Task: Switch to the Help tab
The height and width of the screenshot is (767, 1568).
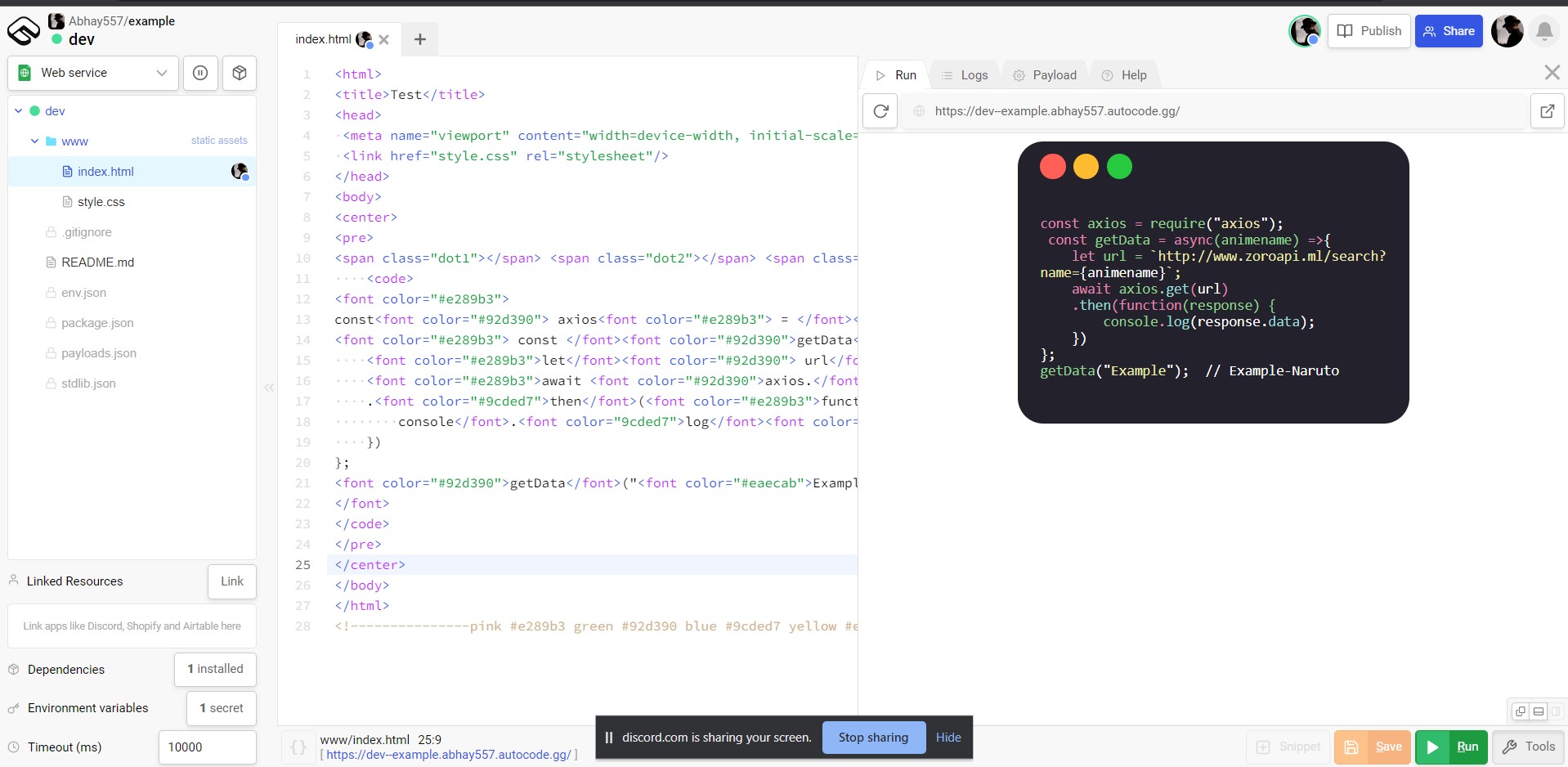Action: 1124,75
